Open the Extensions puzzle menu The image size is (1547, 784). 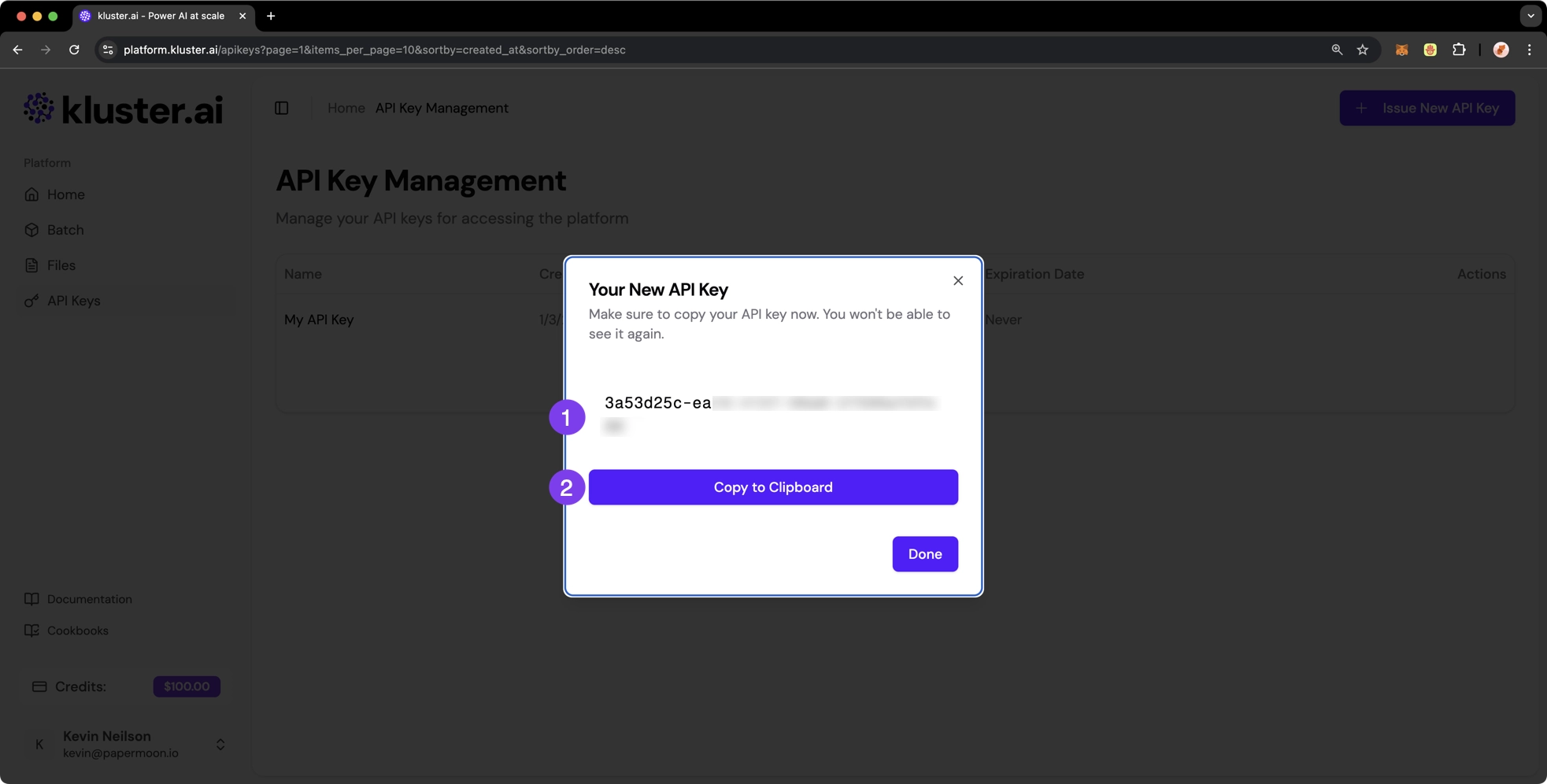1459,50
